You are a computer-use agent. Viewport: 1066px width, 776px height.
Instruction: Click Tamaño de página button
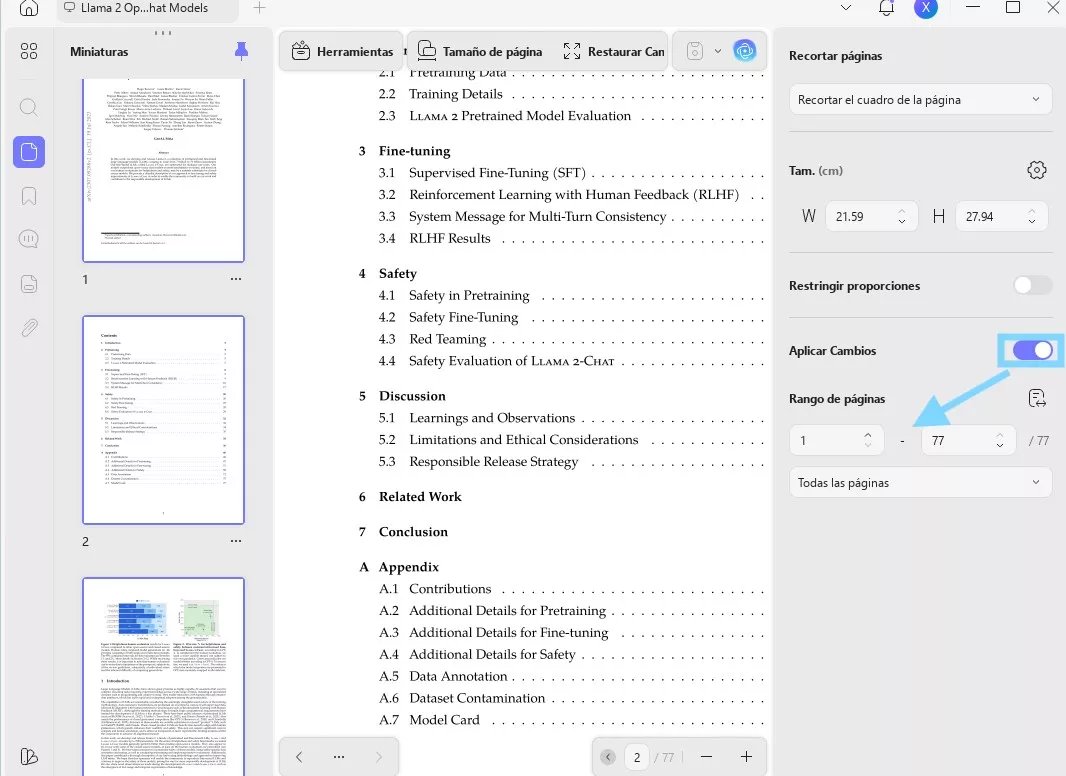480,51
